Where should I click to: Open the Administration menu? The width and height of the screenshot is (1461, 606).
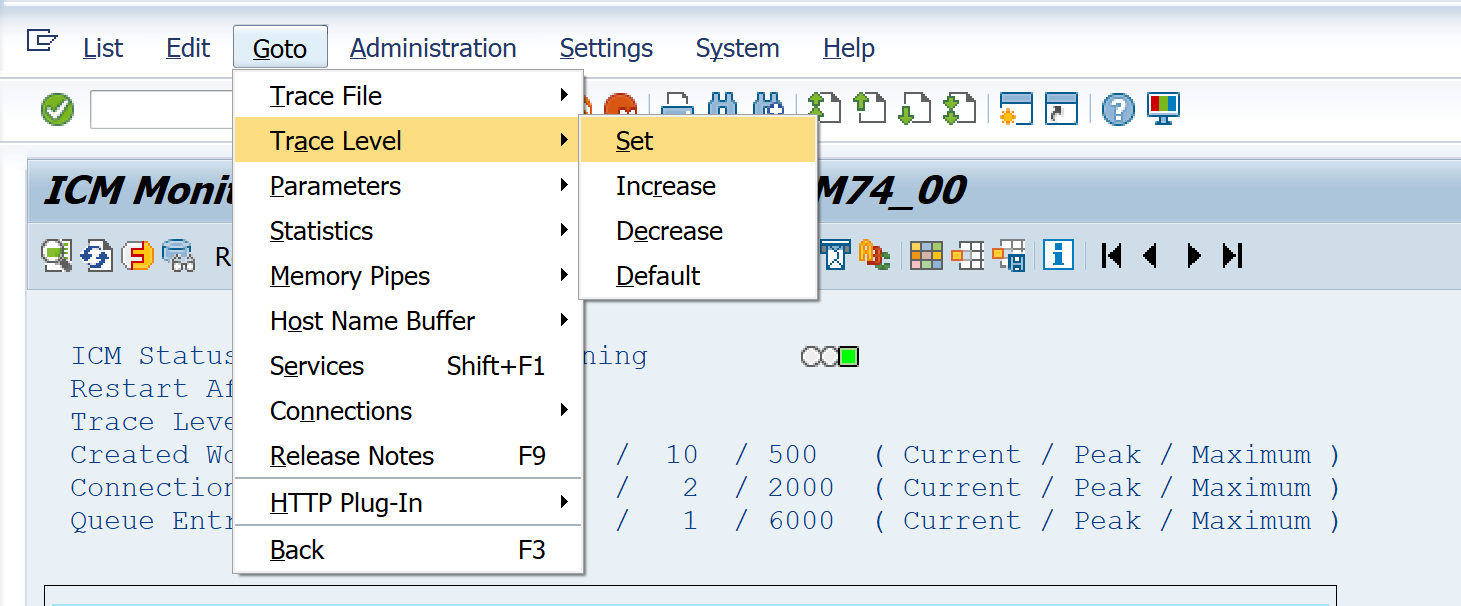point(433,48)
